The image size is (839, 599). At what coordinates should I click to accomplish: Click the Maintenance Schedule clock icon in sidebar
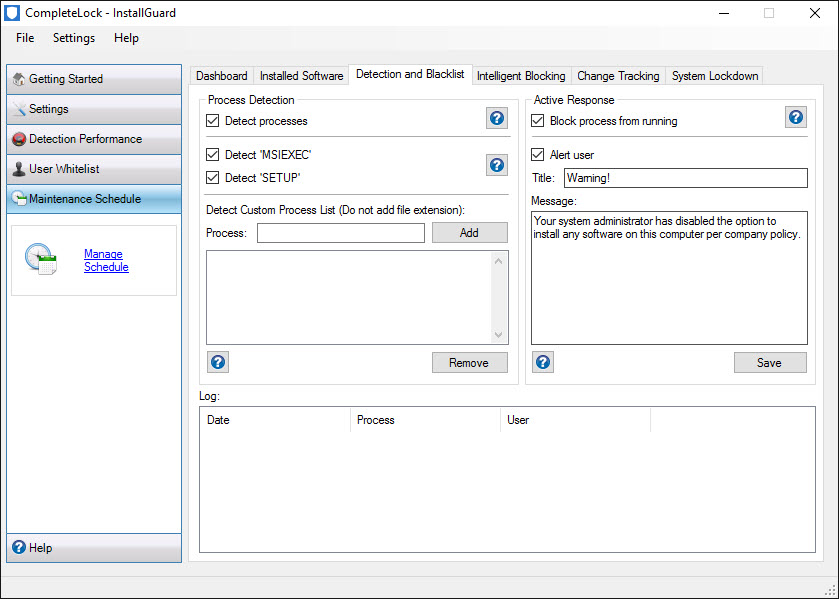pos(19,199)
